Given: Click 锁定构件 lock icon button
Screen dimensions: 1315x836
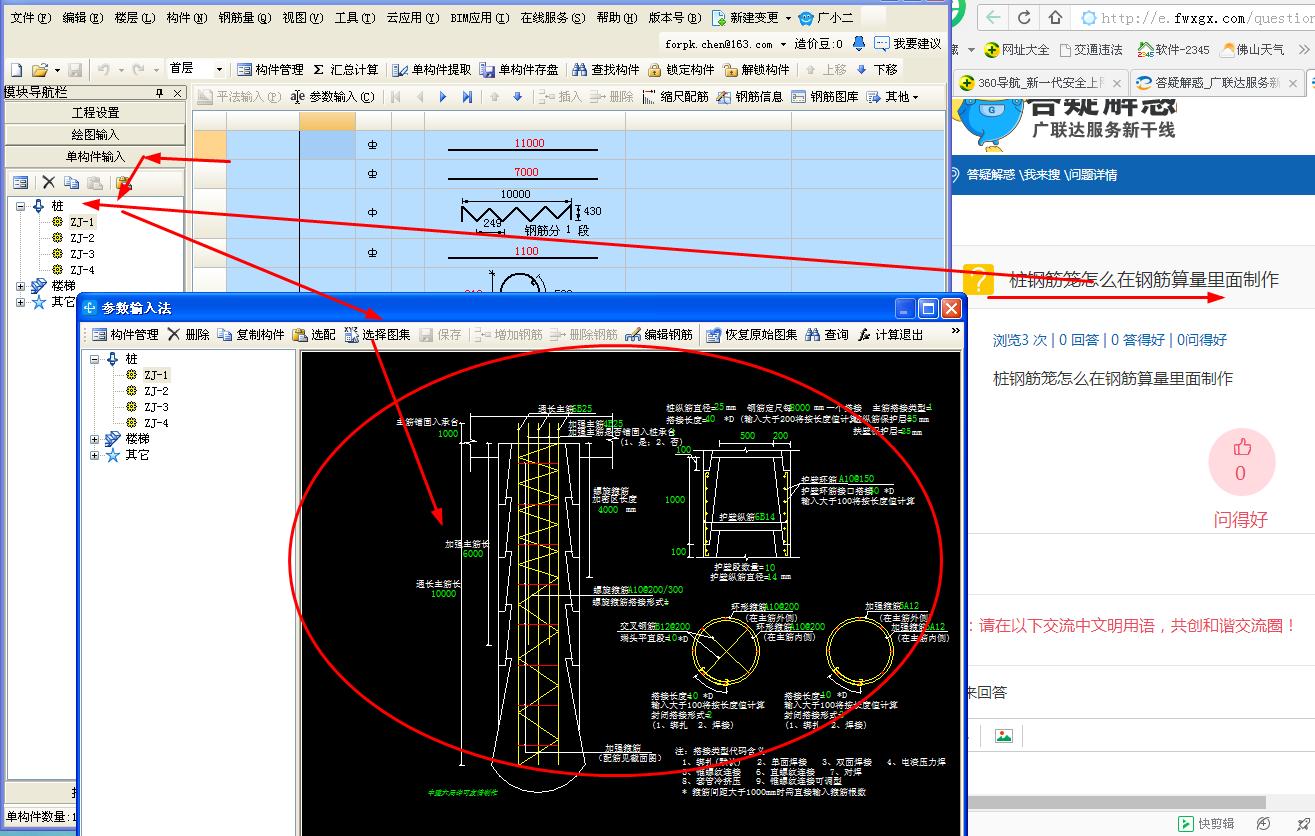Looking at the screenshot, I should pos(681,70).
